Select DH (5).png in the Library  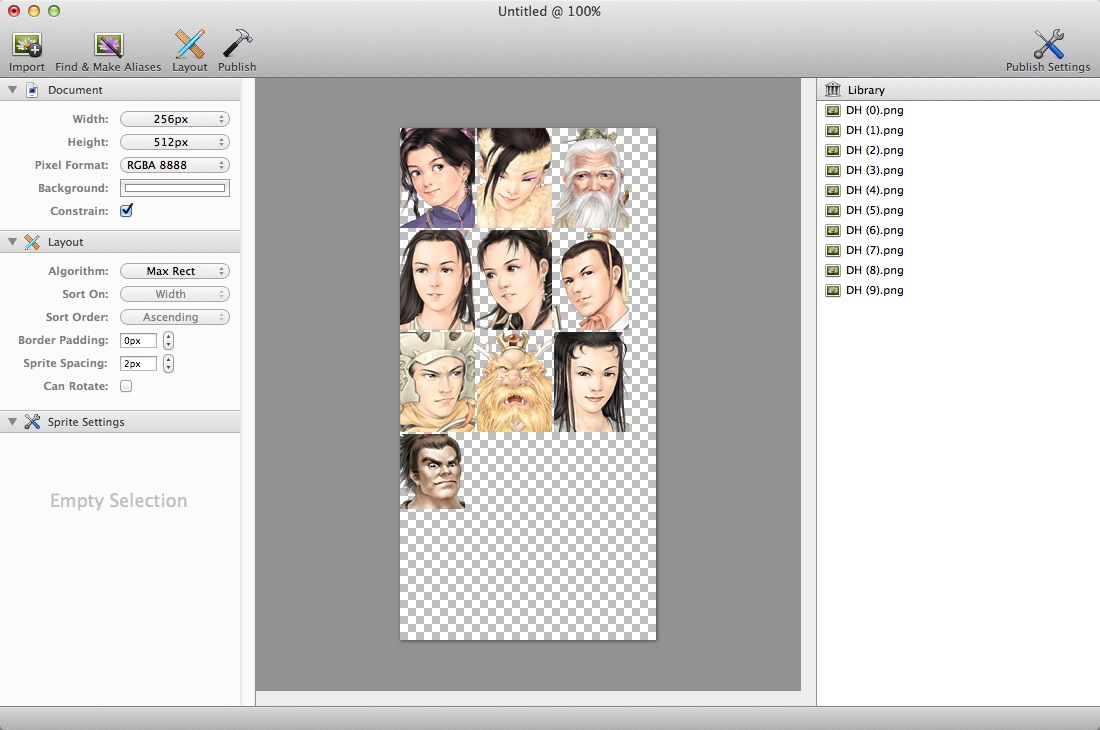pyautogui.click(x=874, y=210)
